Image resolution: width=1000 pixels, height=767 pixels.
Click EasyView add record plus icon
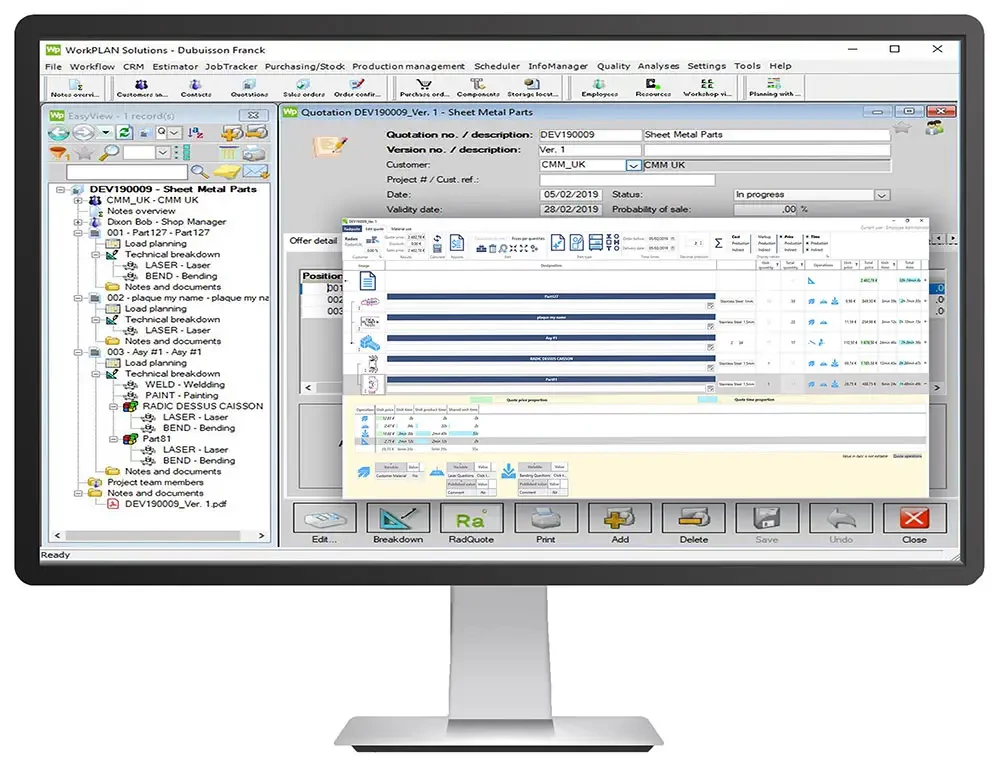coord(232,133)
